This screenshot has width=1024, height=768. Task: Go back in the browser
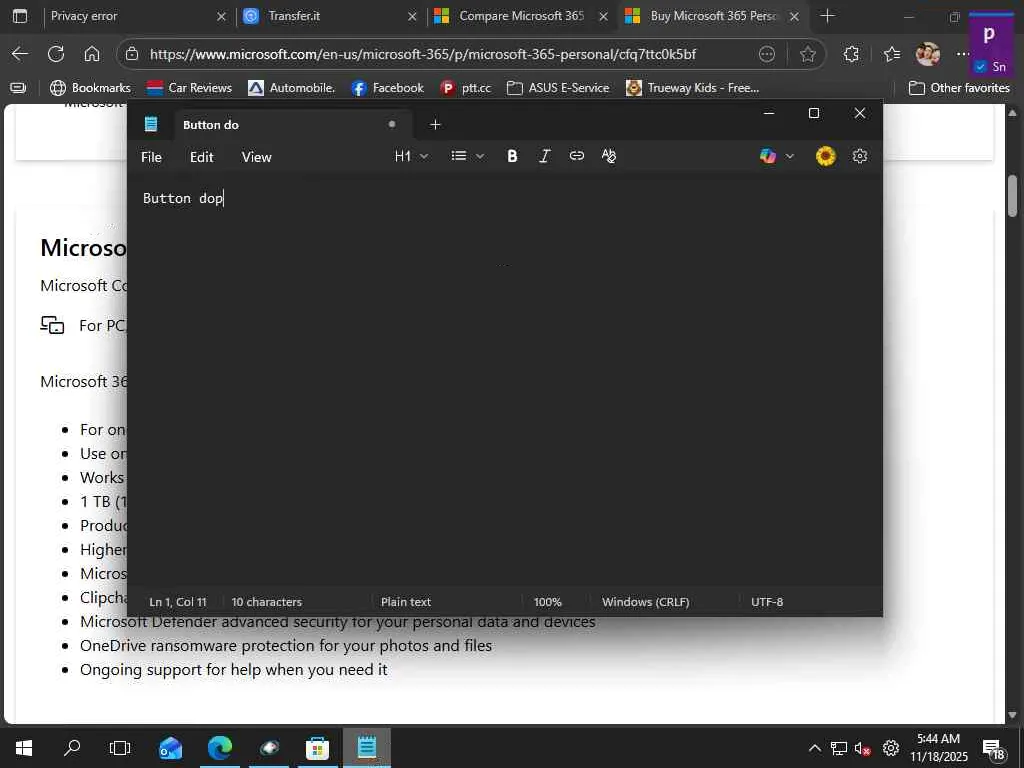[20, 54]
